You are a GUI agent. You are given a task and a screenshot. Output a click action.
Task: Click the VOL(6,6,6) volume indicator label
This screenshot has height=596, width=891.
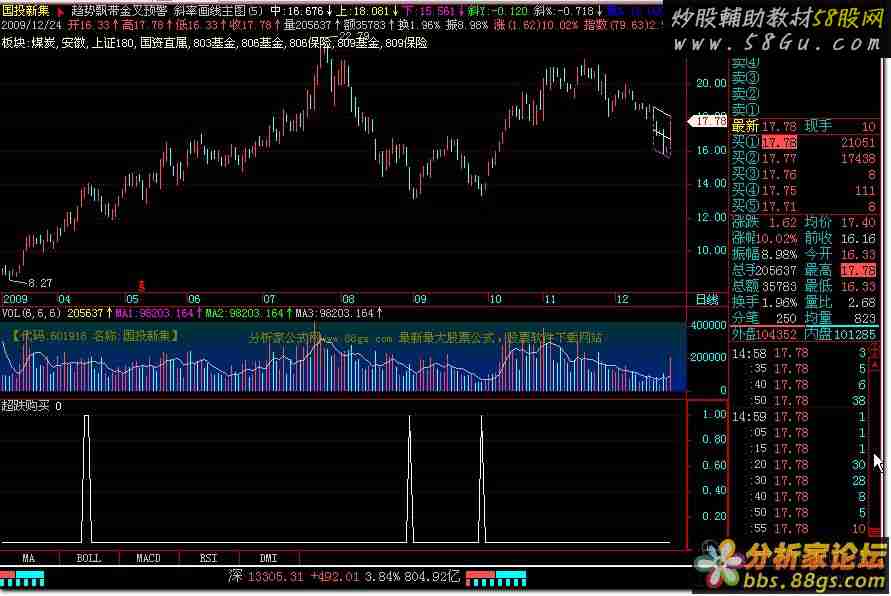pos(32,313)
